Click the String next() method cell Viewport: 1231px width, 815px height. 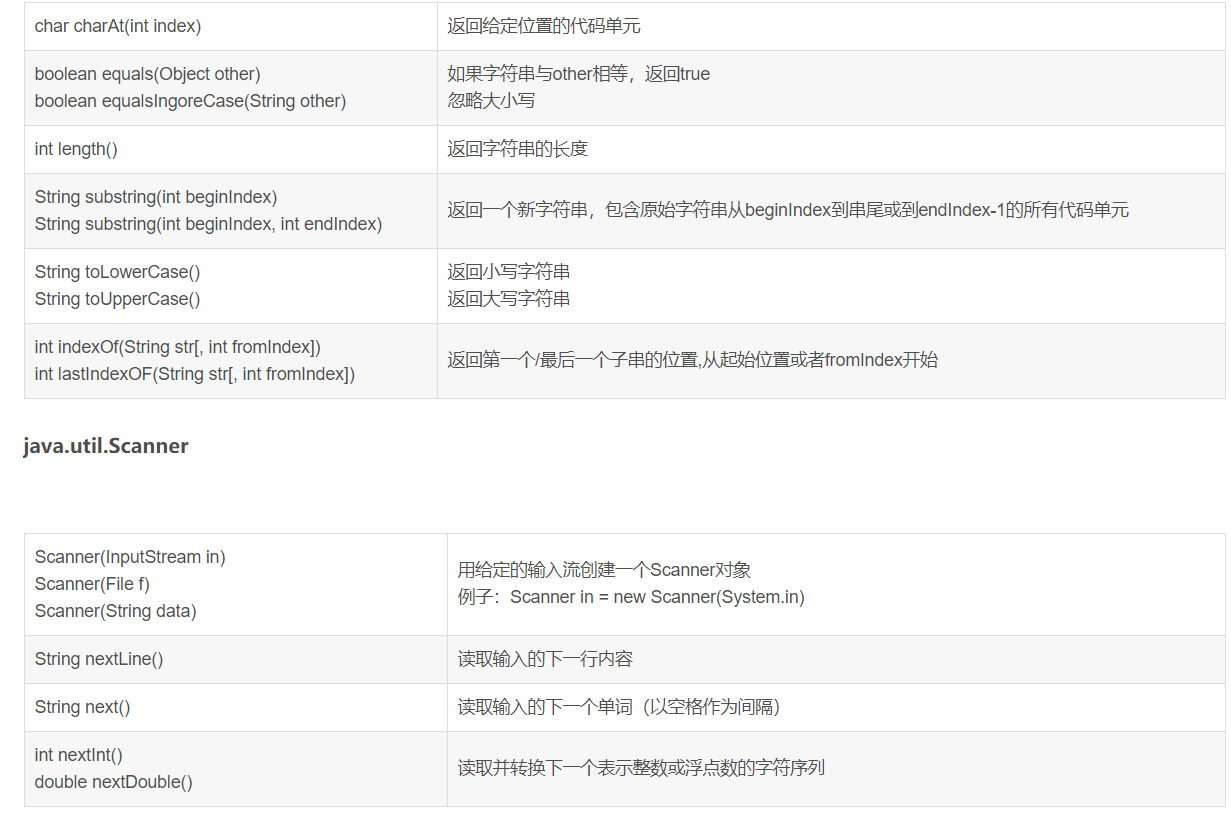(83, 707)
